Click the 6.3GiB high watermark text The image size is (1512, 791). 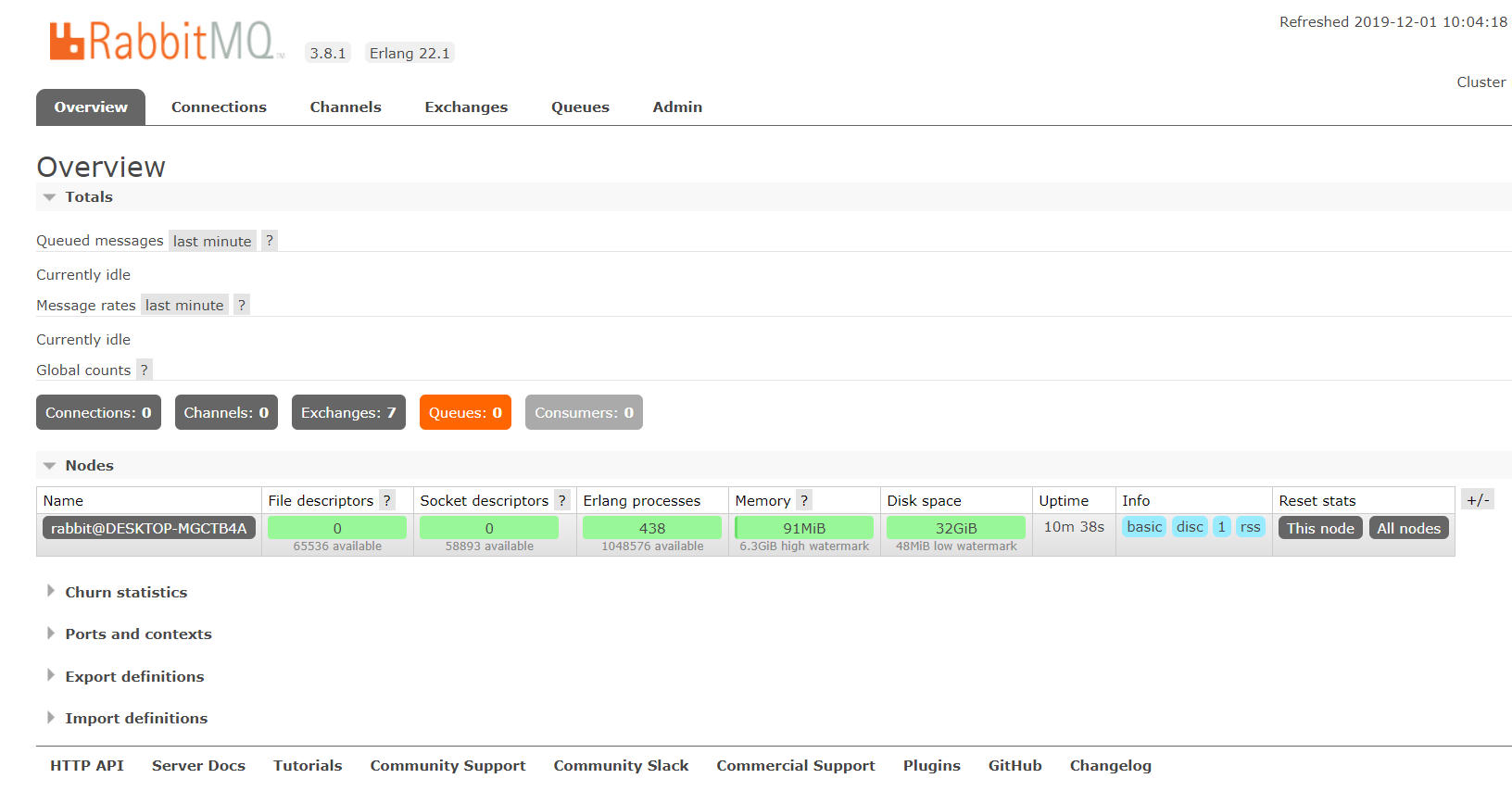pyautogui.click(x=804, y=546)
